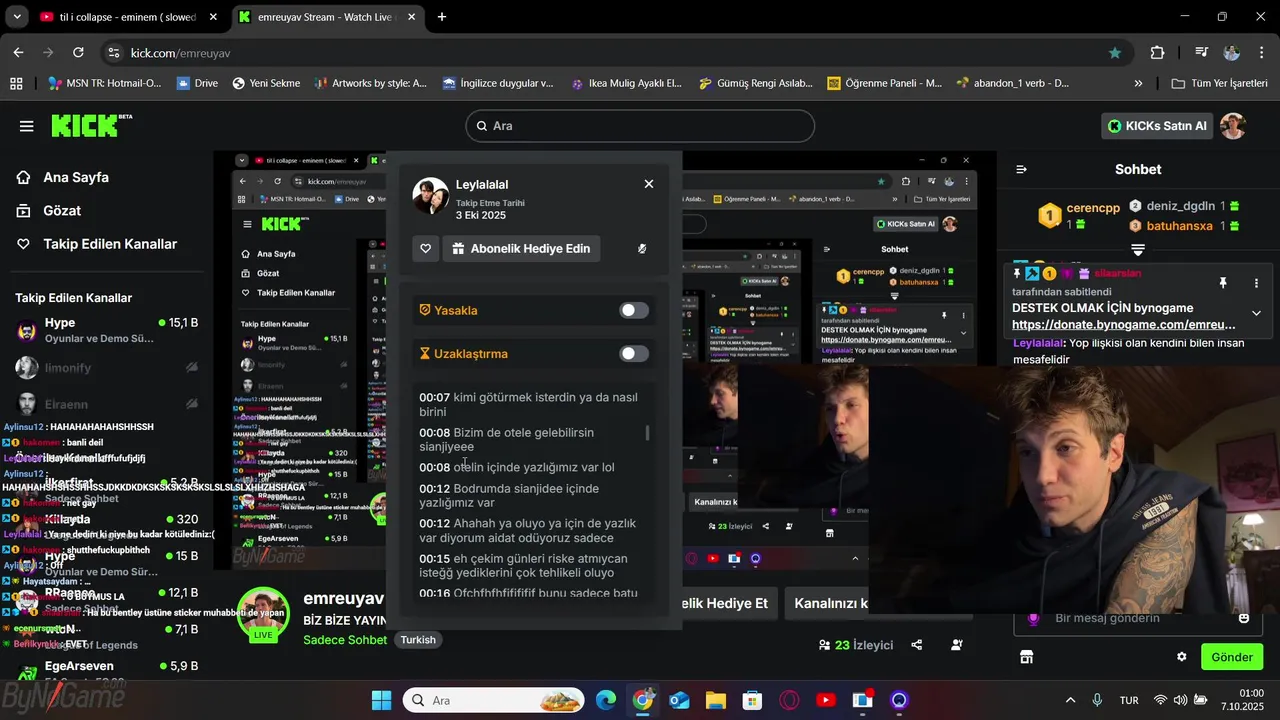1280x720 pixels.
Task: Show more bookmarks with the chevron
Action: 1138,84
